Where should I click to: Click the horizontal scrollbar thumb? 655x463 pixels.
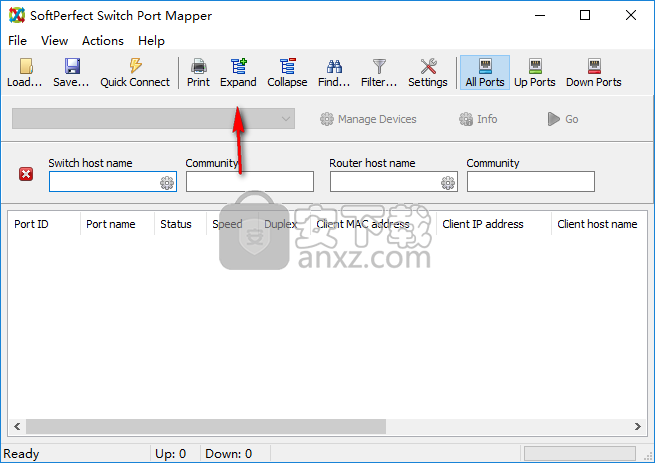[x=206, y=426]
